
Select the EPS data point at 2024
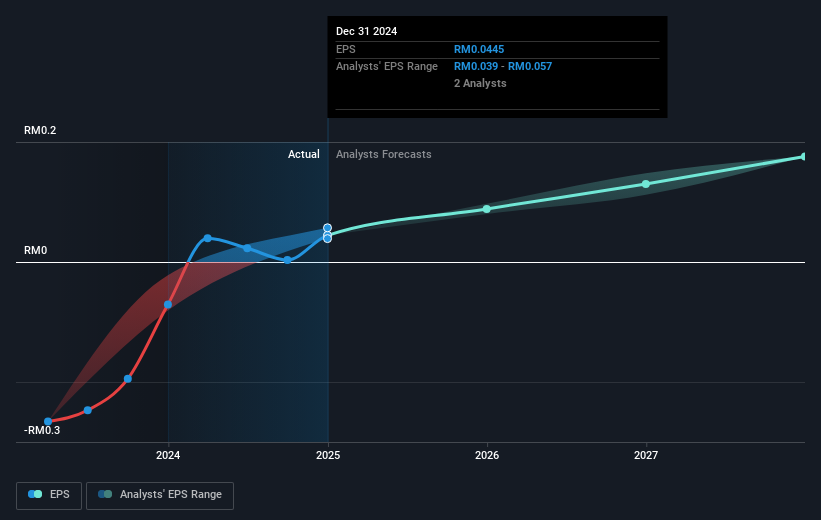coord(168,304)
